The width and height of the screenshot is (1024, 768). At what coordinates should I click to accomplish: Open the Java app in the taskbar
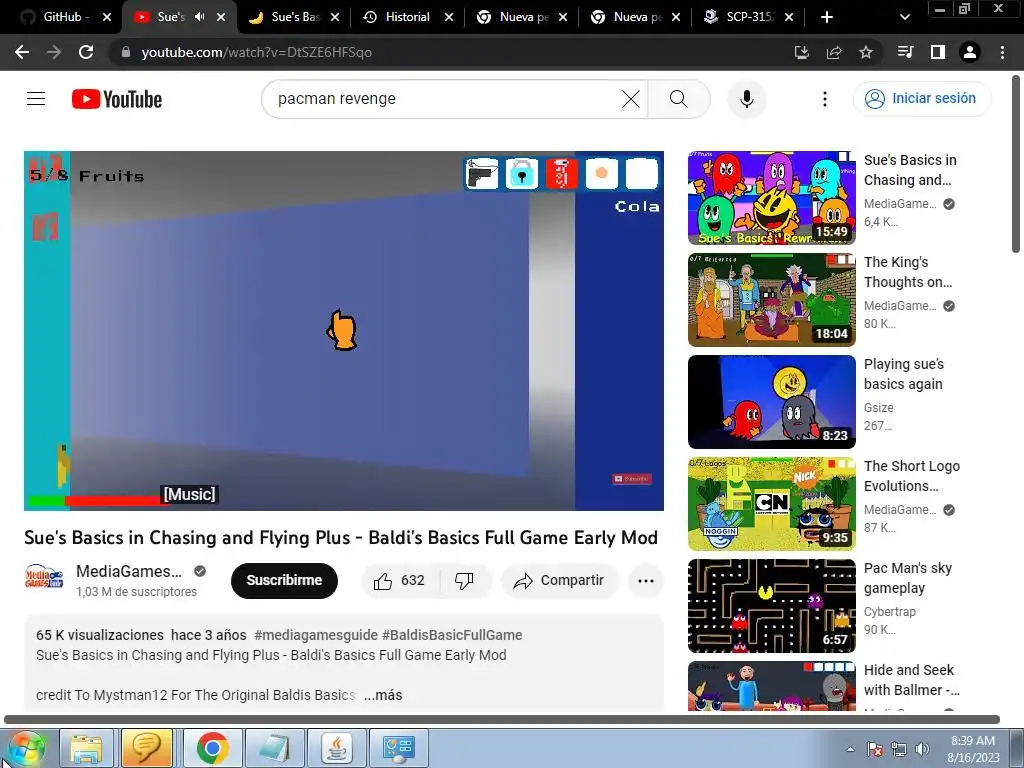tap(336, 748)
